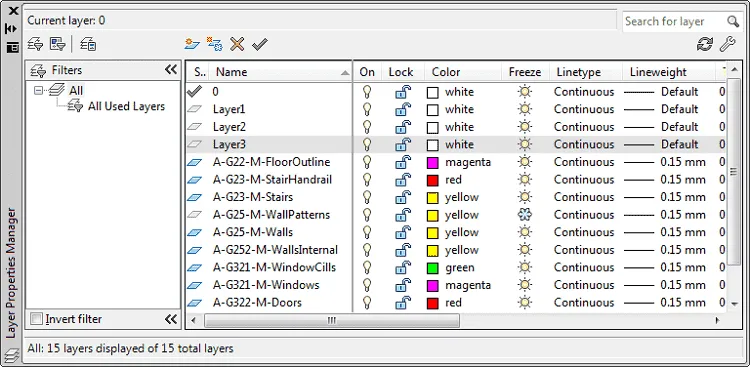Viewport: 750px width, 367px height.
Task: Click the Delete Layer icon
Action: (237, 44)
